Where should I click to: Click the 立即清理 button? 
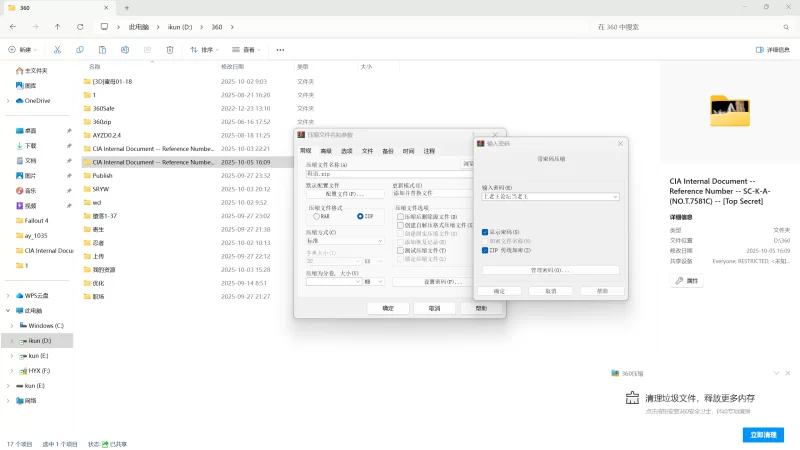764,434
